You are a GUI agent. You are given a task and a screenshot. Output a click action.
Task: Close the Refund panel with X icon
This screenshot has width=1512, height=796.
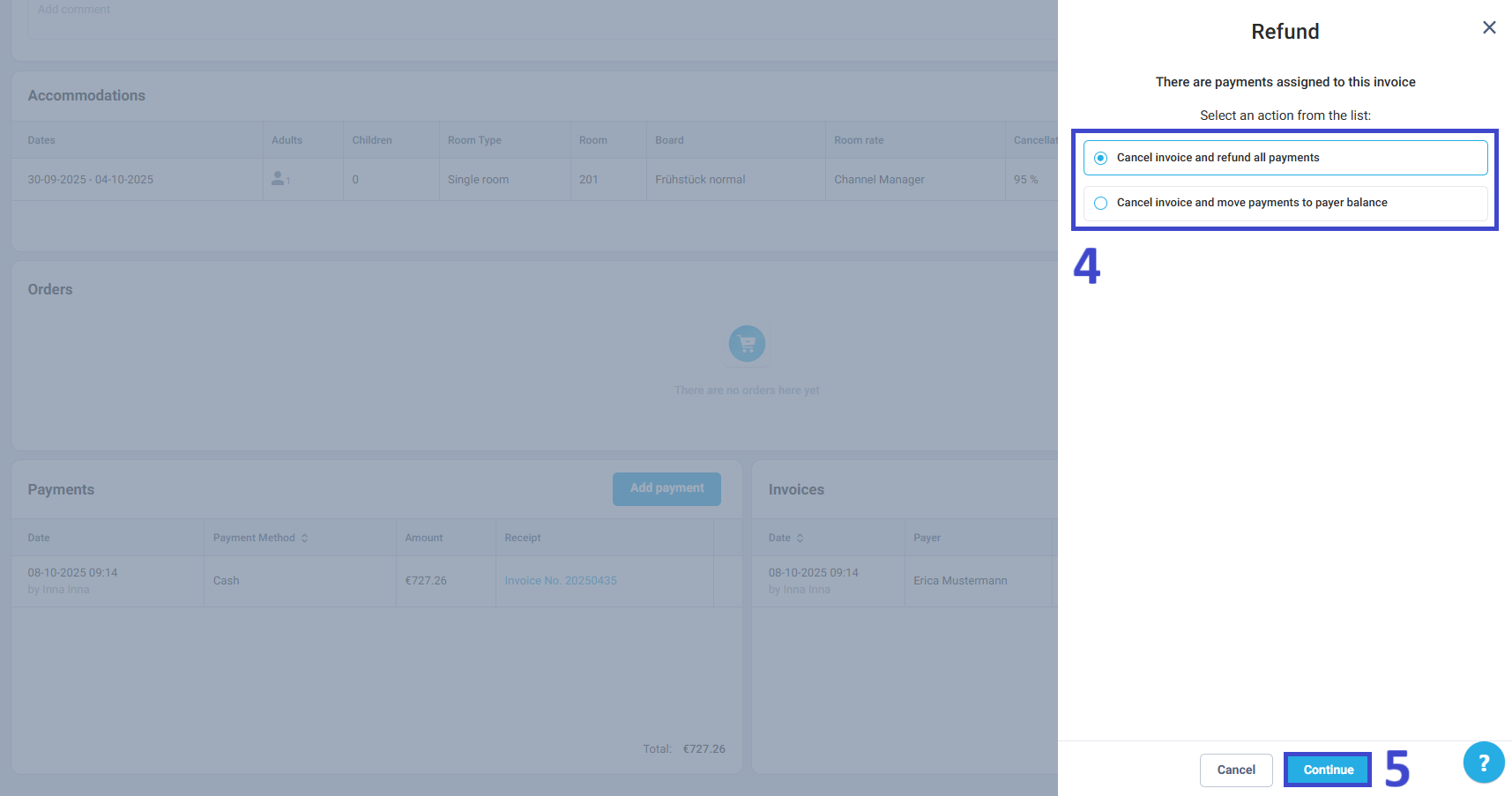(x=1489, y=27)
